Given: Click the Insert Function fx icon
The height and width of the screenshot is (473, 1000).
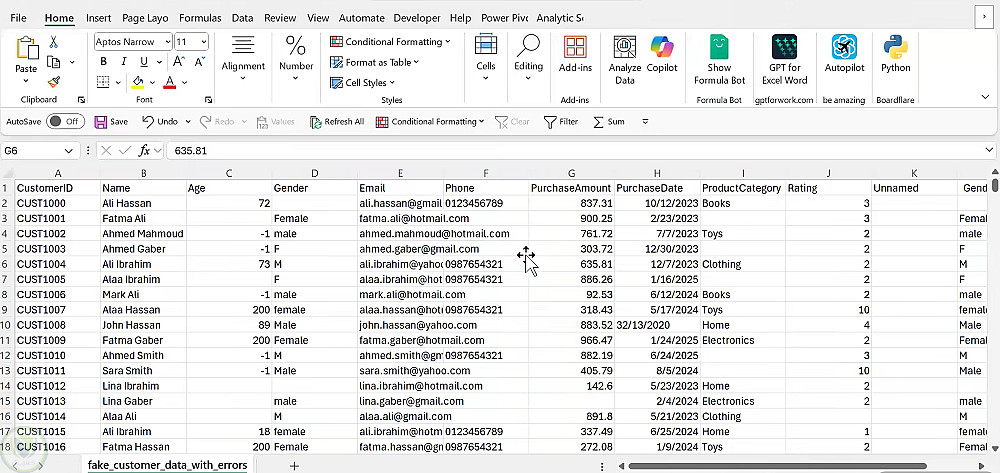Looking at the screenshot, I should (145, 150).
